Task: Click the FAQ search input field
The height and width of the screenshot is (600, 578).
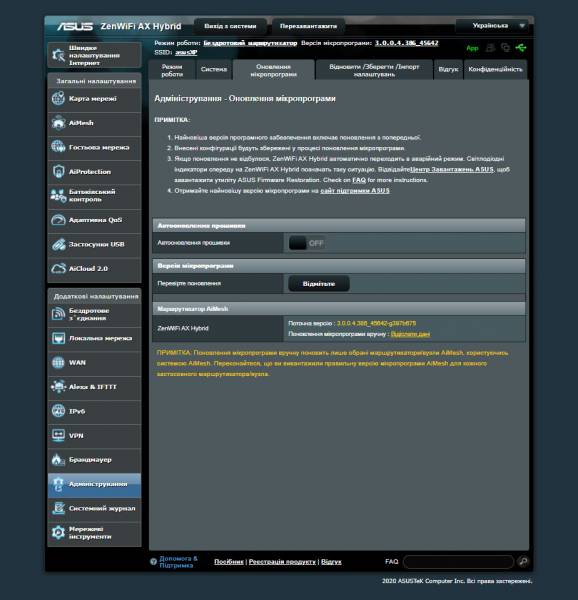Action: (458, 561)
